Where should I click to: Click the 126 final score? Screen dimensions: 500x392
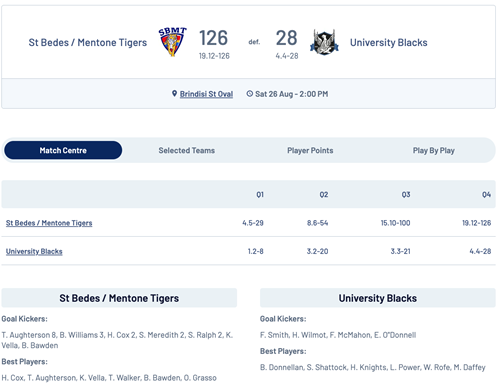click(213, 38)
